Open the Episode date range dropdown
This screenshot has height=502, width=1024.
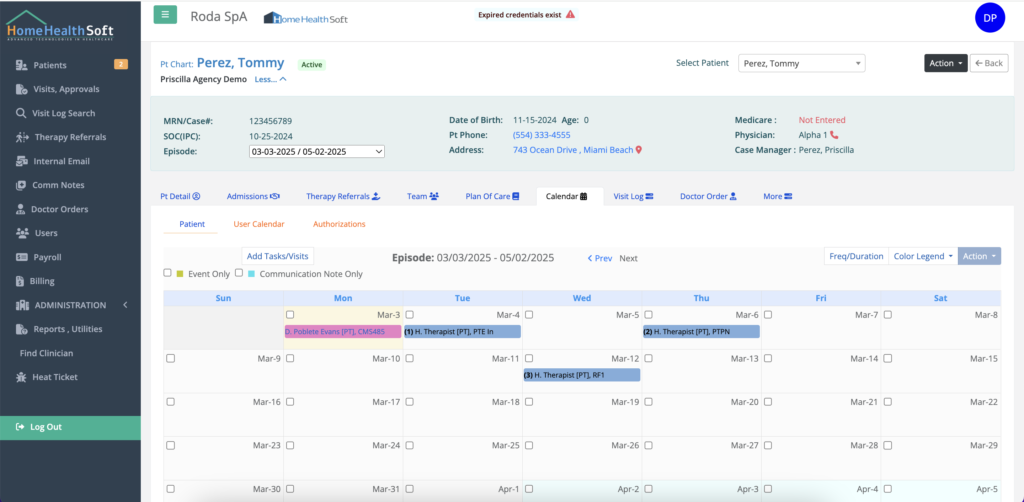(316, 151)
